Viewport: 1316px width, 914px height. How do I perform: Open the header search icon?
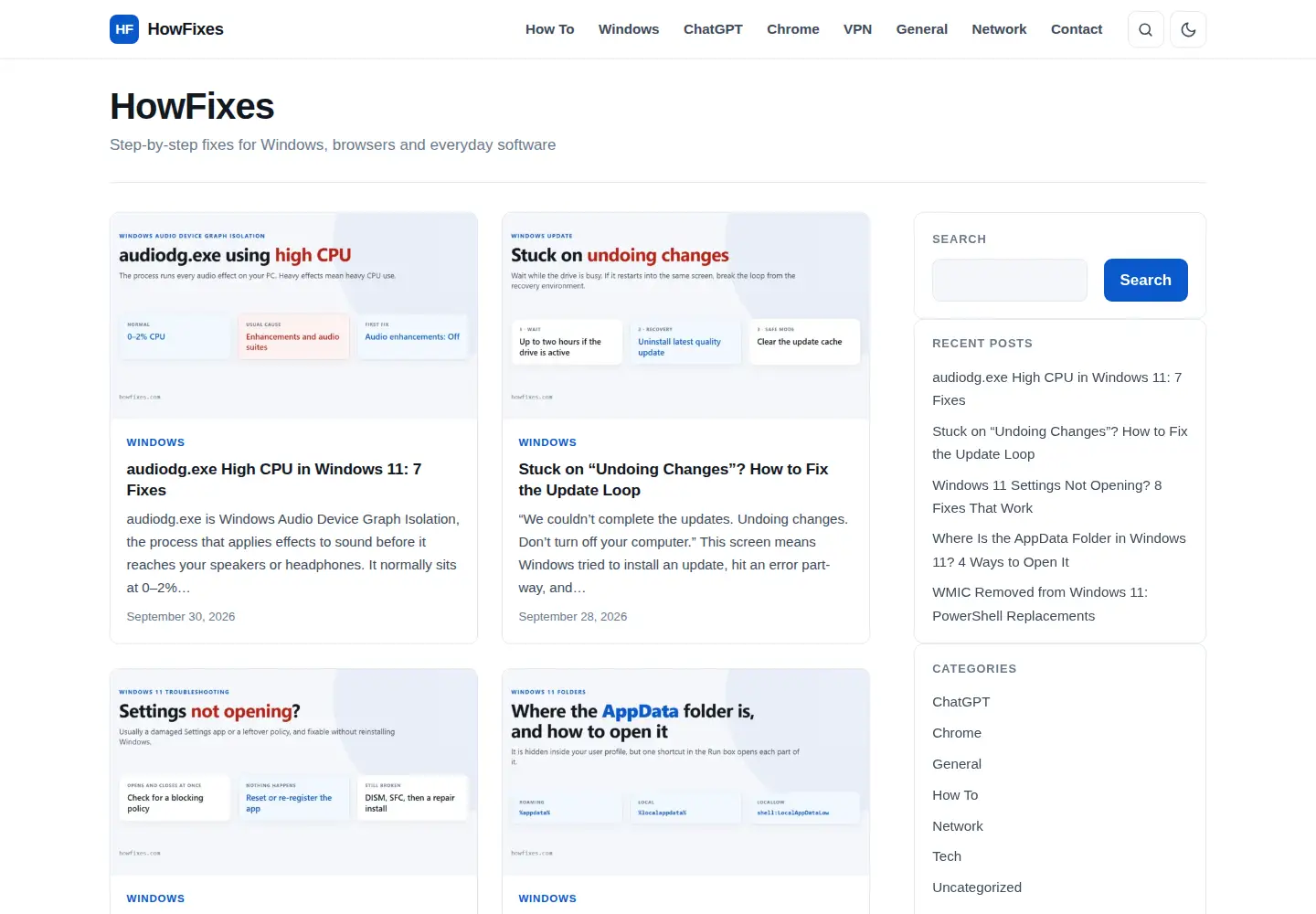coord(1146,29)
